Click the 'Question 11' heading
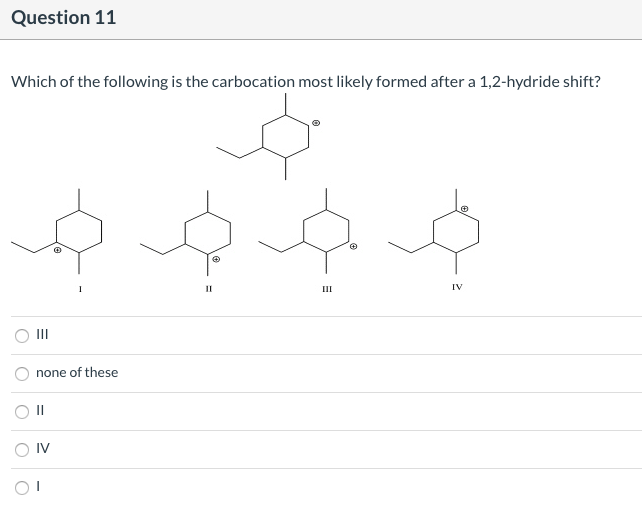Image resolution: width=642 pixels, height=520 pixels. coord(64,17)
